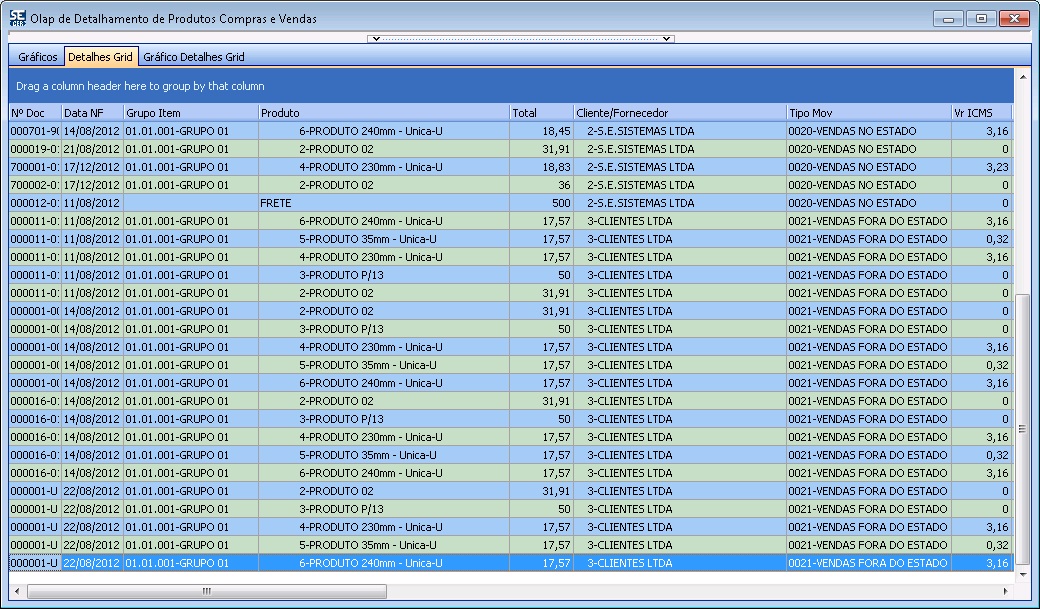Select the FRETE row

tap(383, 203)
